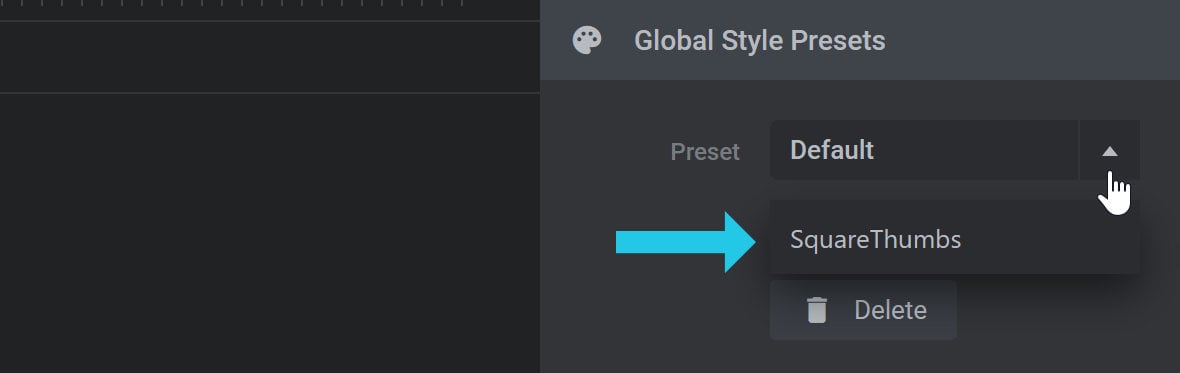The image size is (1180, 373).
Task: Click the empty strip beneath the ruler
Action: [269, 57]
